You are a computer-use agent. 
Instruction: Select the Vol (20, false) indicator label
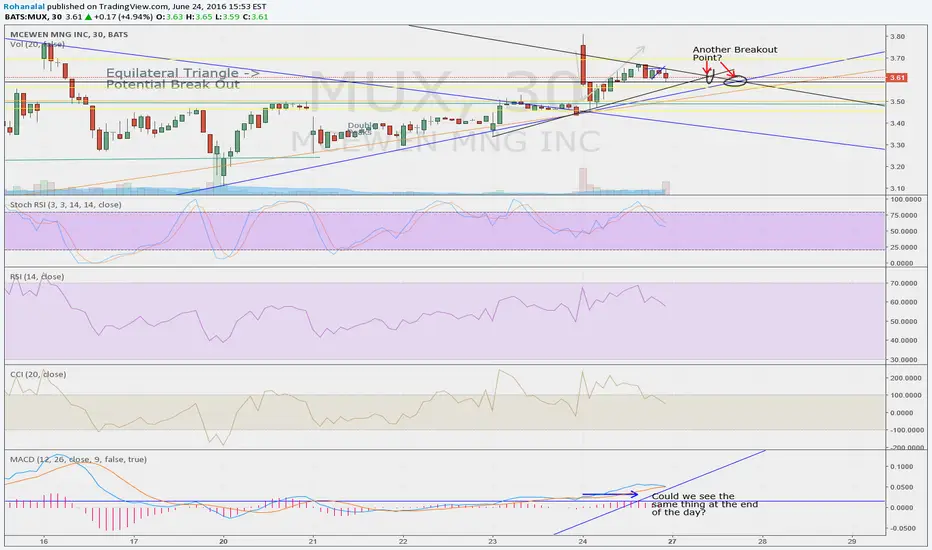[x=37, y=44]
